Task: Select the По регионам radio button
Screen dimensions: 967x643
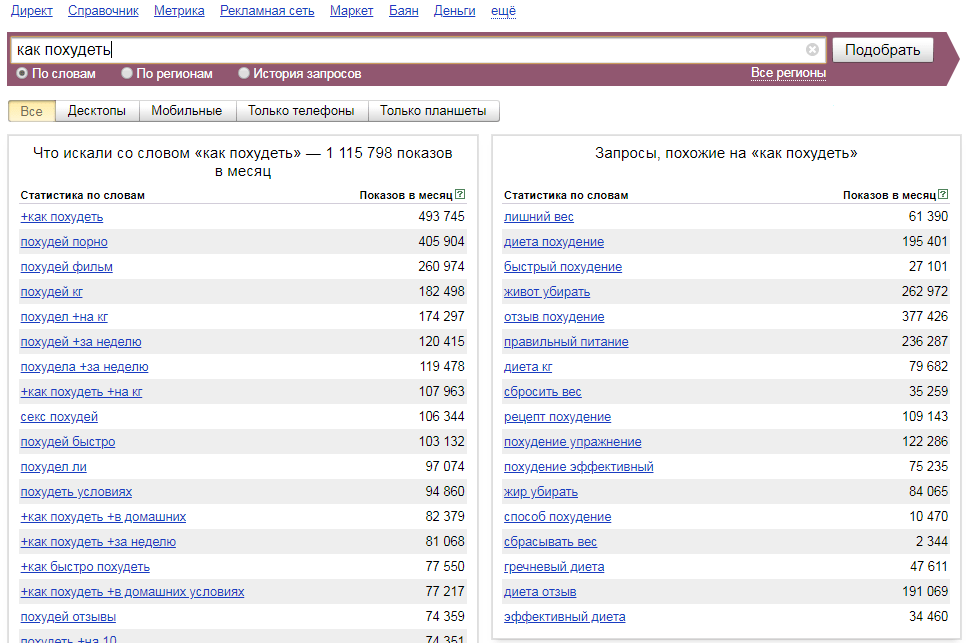Action: pos(127,73)
